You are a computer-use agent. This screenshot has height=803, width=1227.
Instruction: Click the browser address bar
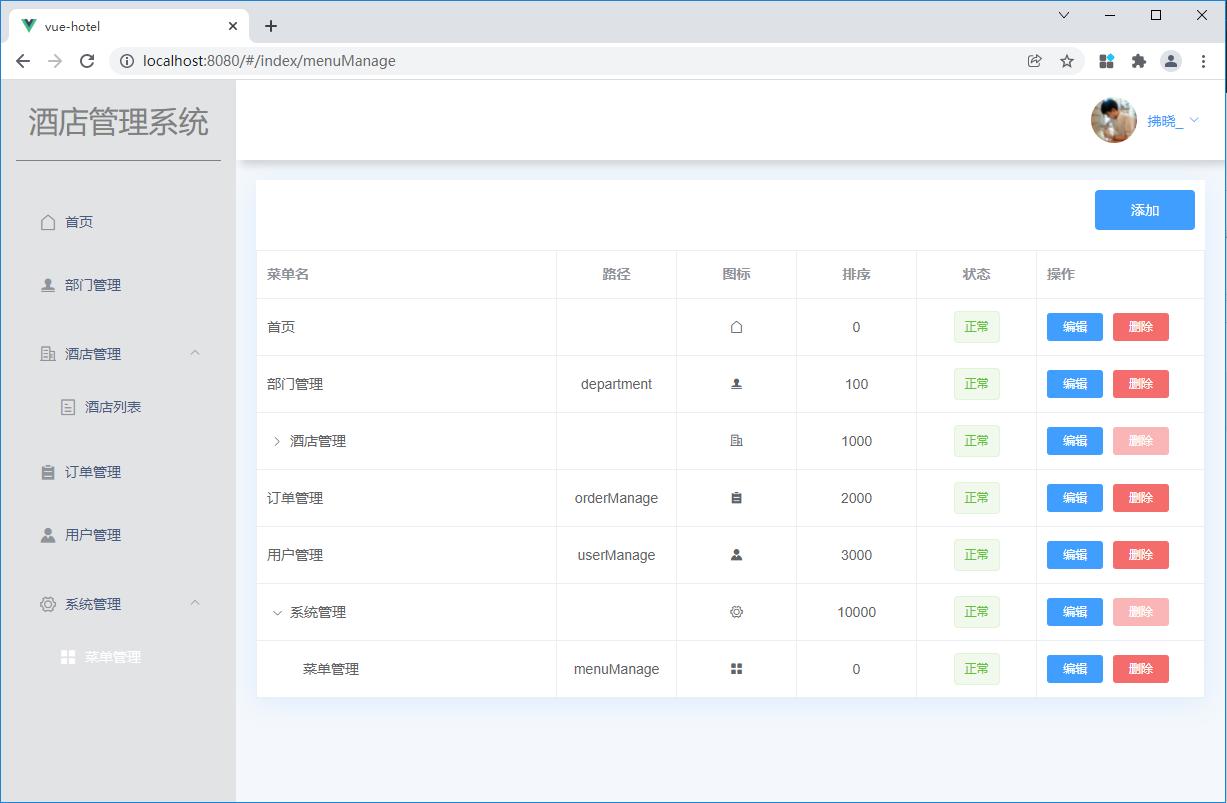click(x=400, y=60)
